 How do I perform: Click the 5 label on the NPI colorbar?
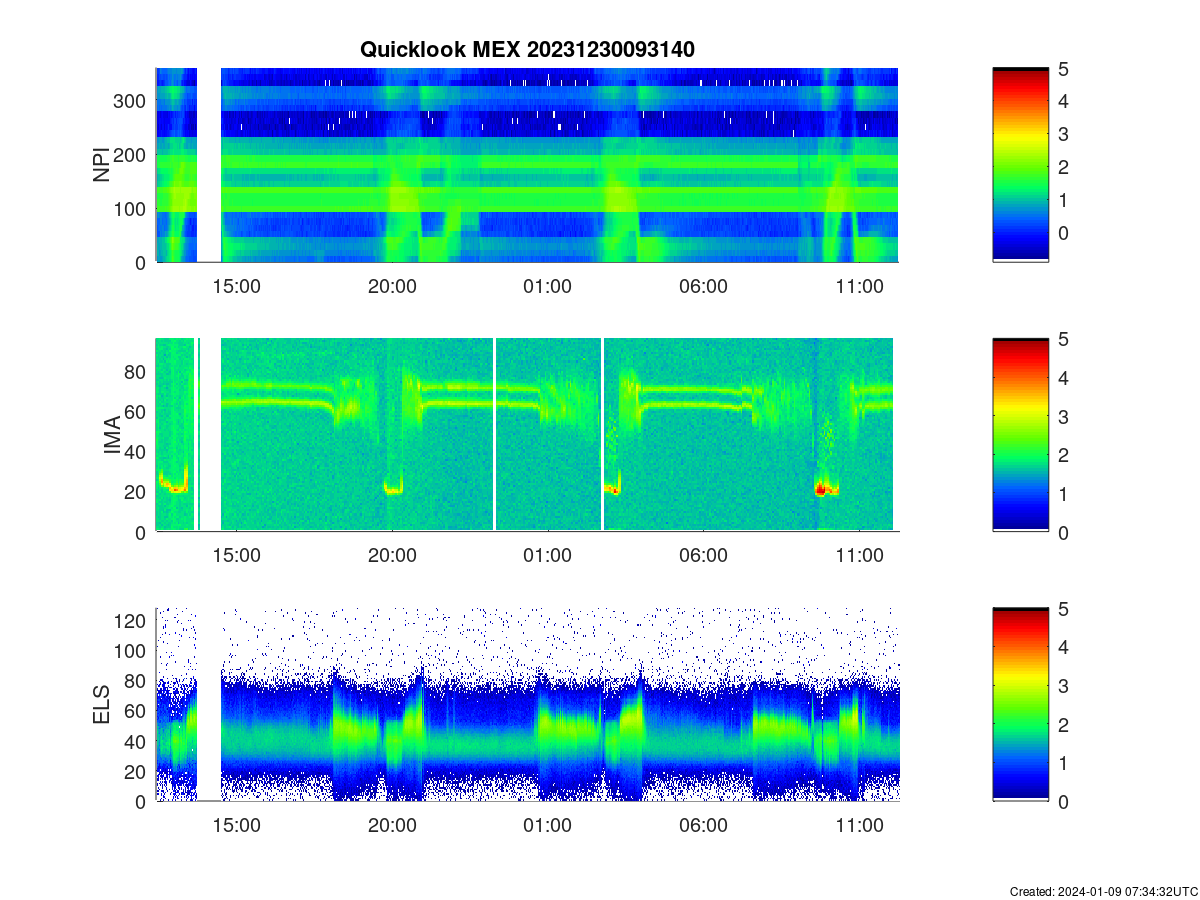1066,68
